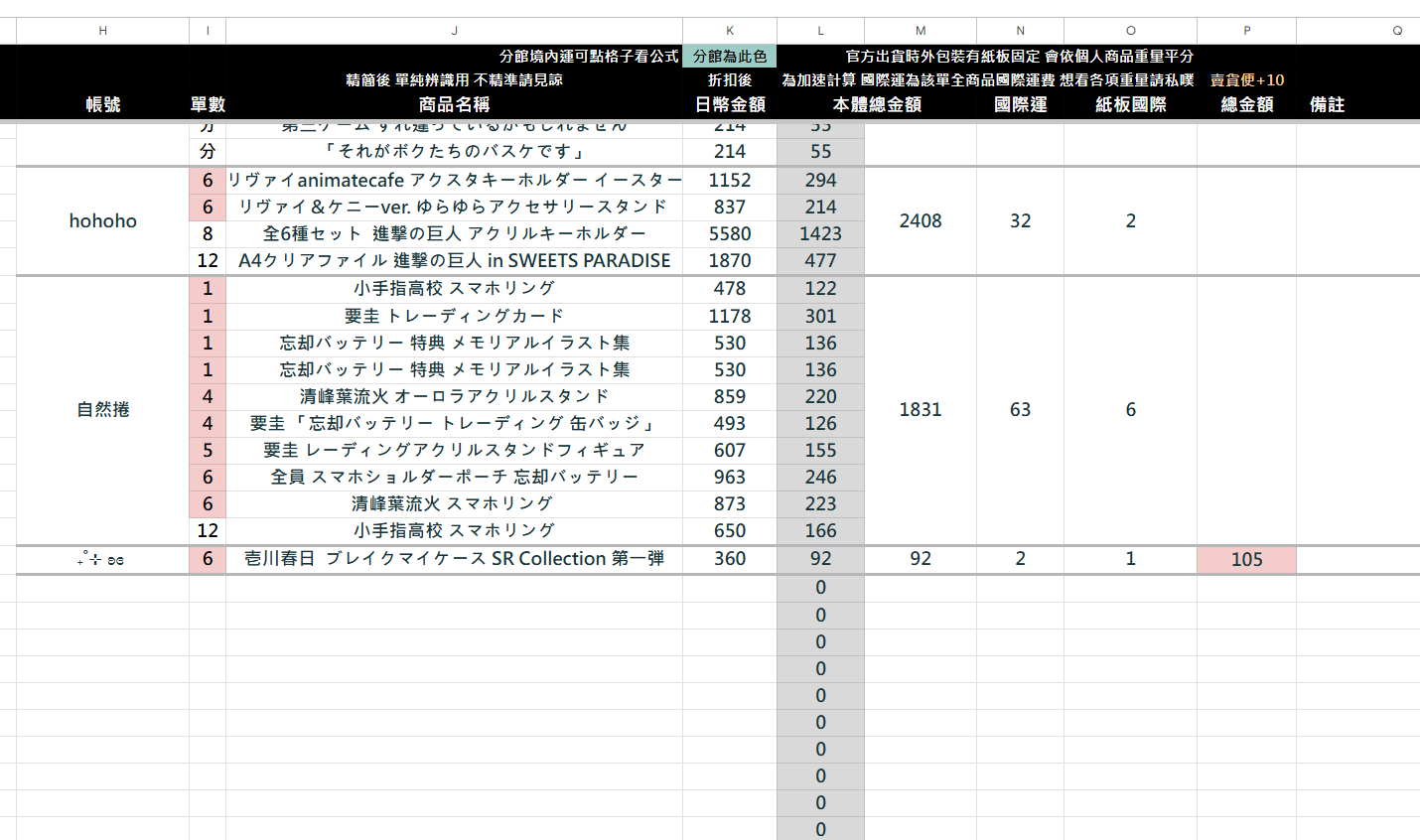Select the 自然捲 account cell
Image resolution: width=1420 pixels, height=840 pixels.
tap(102, 409)
